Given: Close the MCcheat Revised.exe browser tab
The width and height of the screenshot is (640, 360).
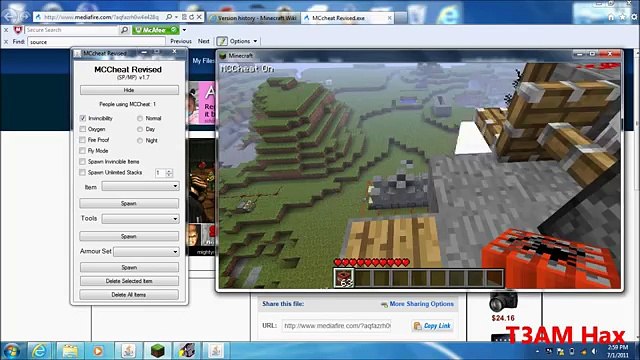Looking at the screenshot, I should (x=389, y=18).
